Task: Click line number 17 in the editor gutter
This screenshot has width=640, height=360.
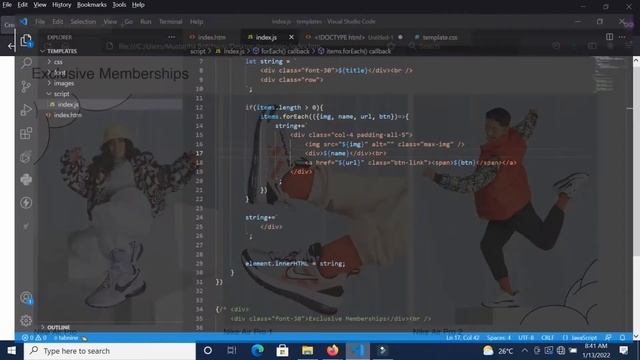Action: pos(199,153)
